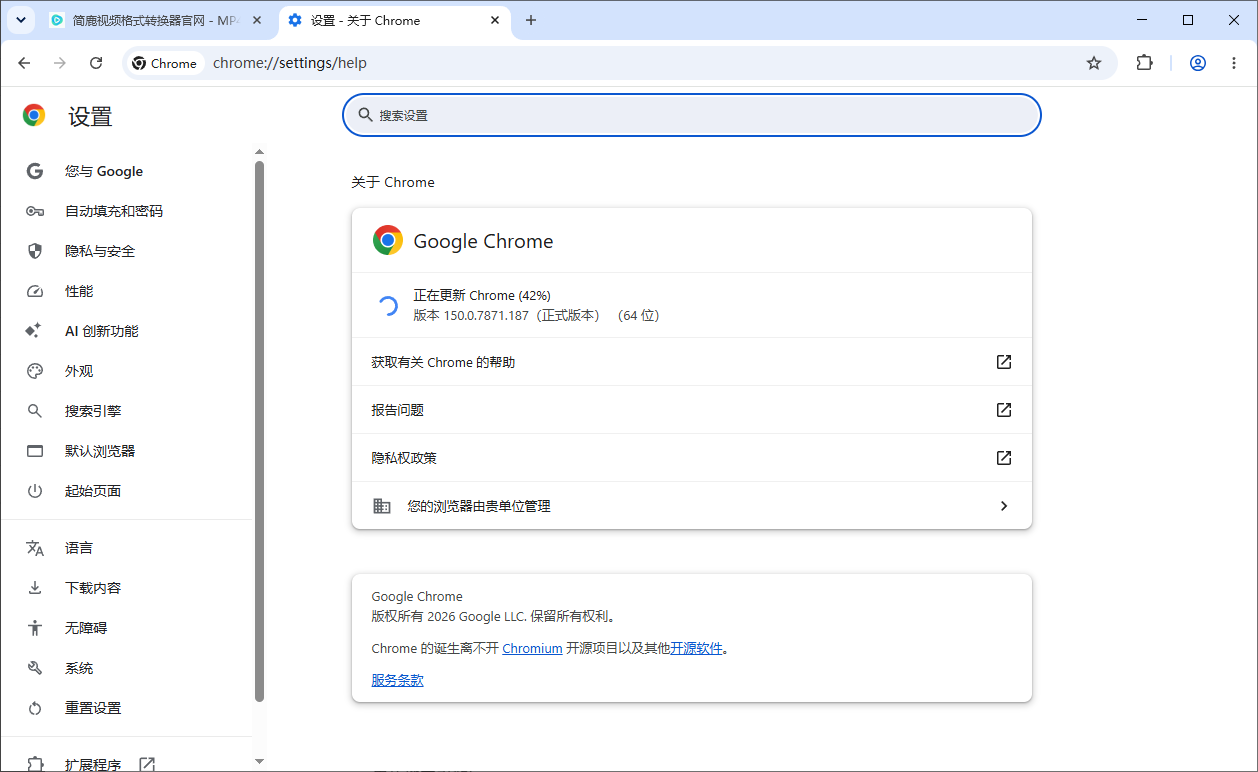Open 隐私权政策 row
1258x772 pixels.
click(x=692, y=458)
